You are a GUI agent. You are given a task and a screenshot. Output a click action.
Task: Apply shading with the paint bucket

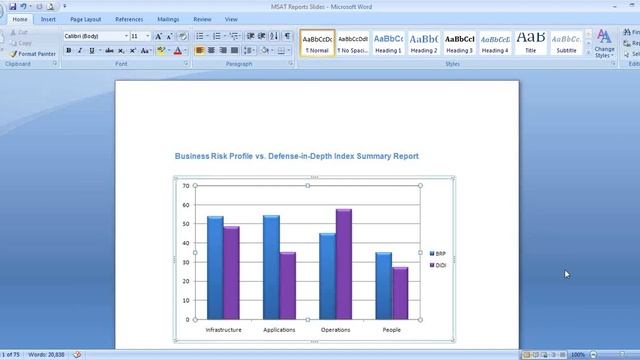coord(264,51)
